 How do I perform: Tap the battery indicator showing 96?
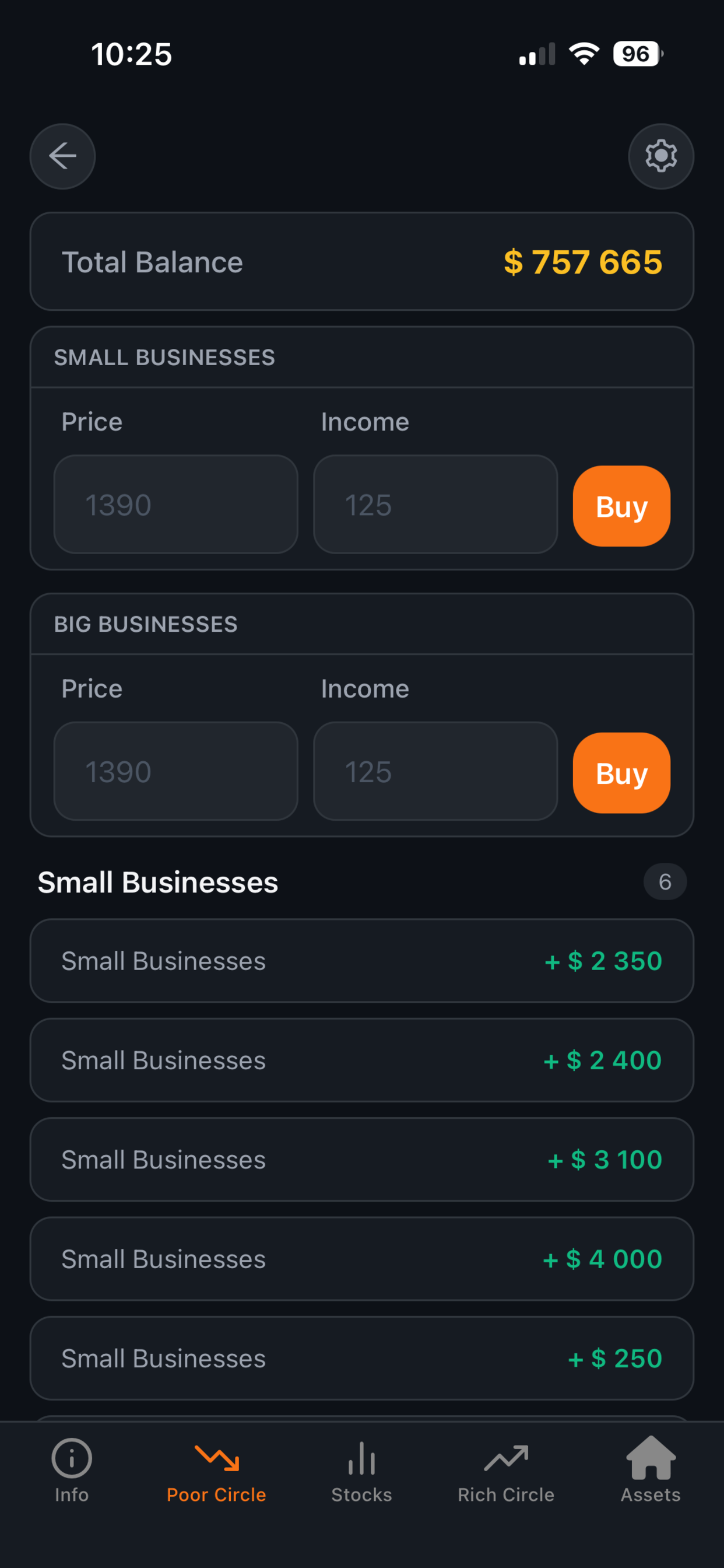638,54
